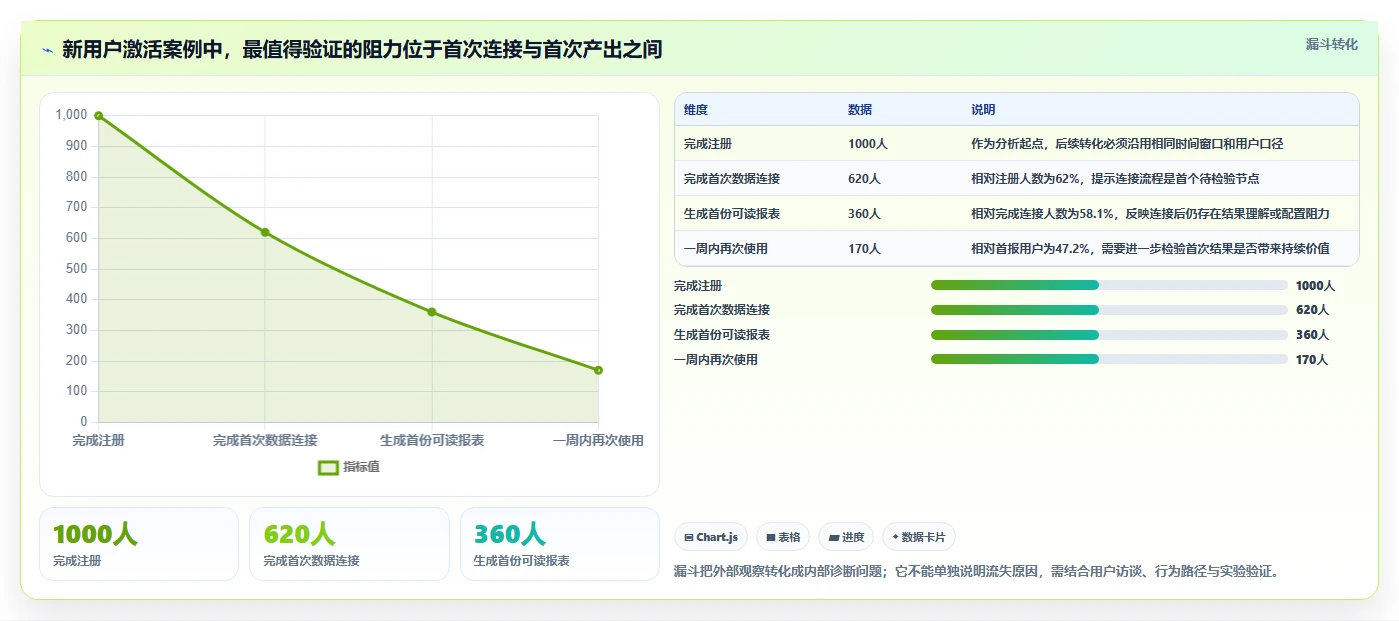Click the progress bar for 完成注册
The image size is (1399, 621).
pyautogui.click(x=1109, y=286)
